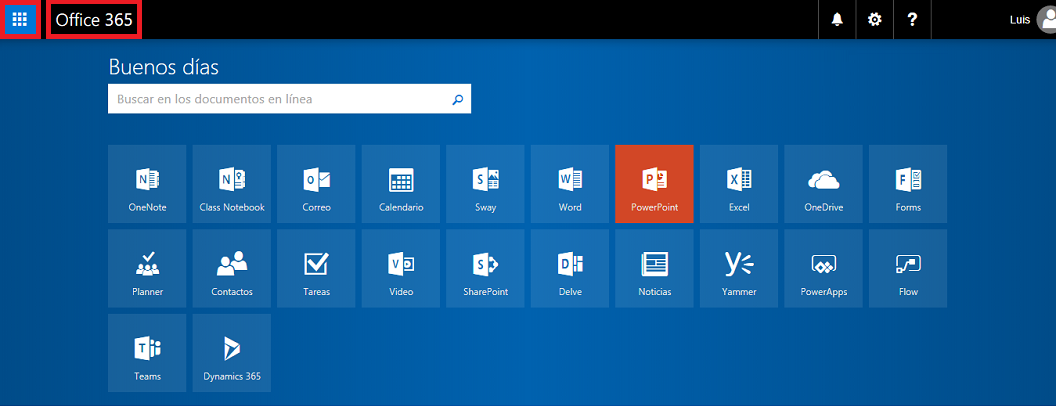Viewport: 1056px width, 406px height.
Task: Open the Excel app tile
Action: click(x=739, y=183)
